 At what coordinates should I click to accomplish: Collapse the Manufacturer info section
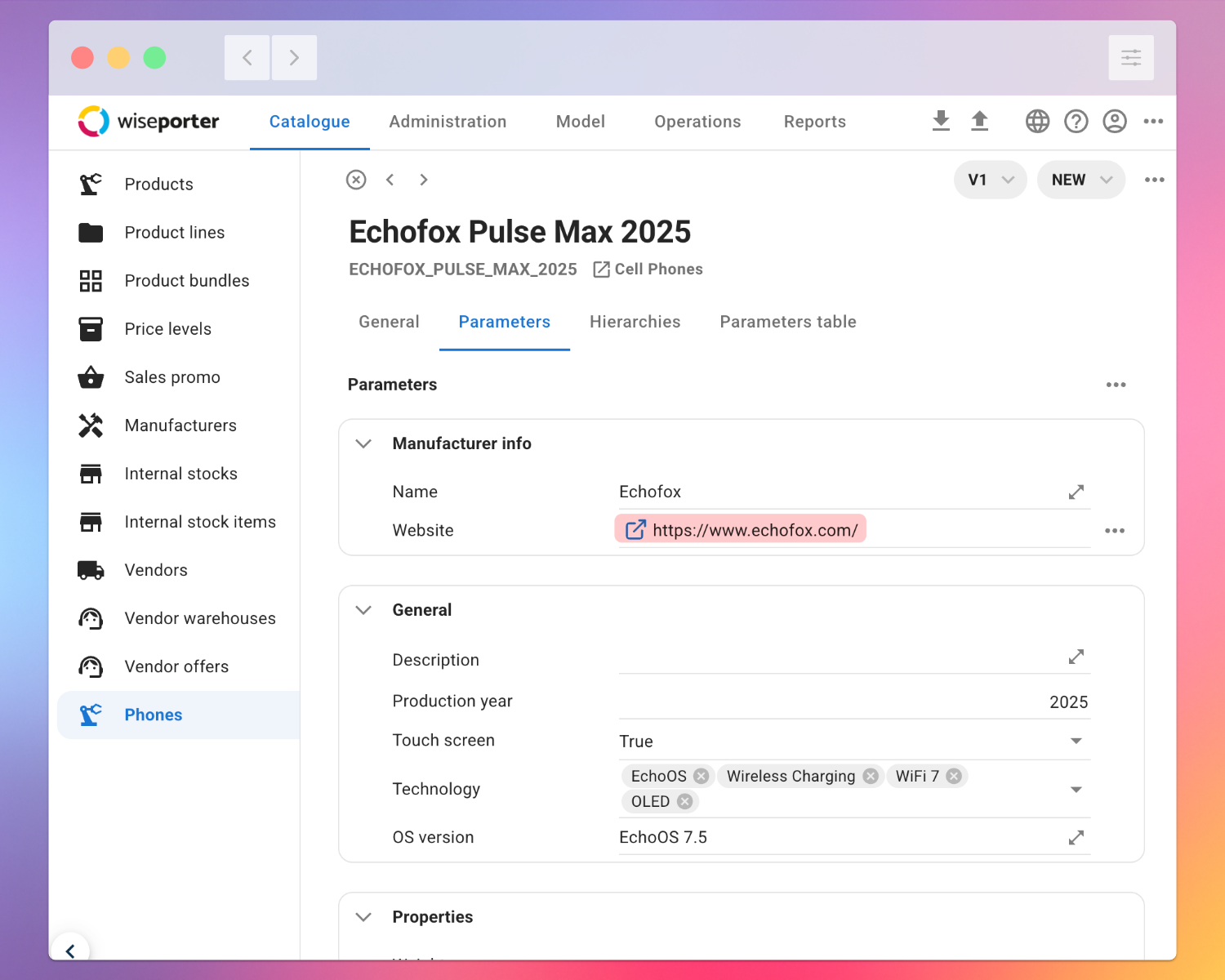click(363, 443)
